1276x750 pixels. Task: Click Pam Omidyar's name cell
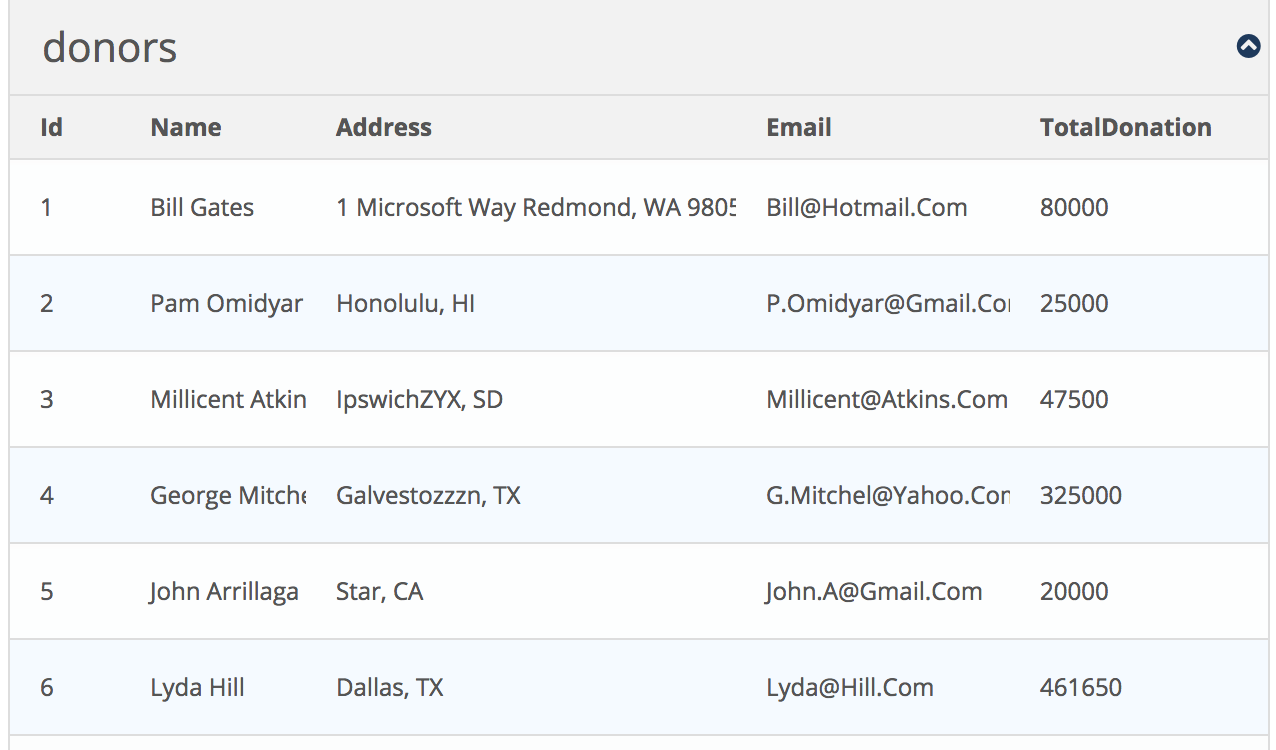click(226, 304)
